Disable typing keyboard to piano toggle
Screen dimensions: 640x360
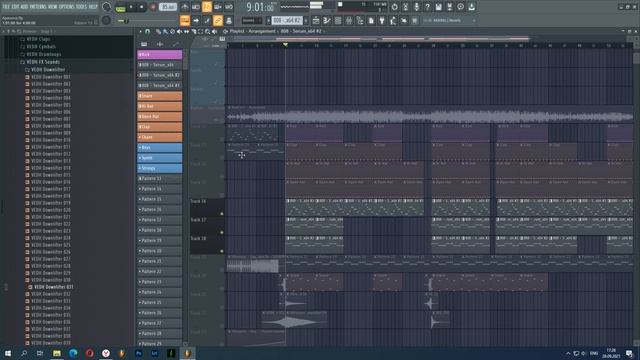pos(185,20)
